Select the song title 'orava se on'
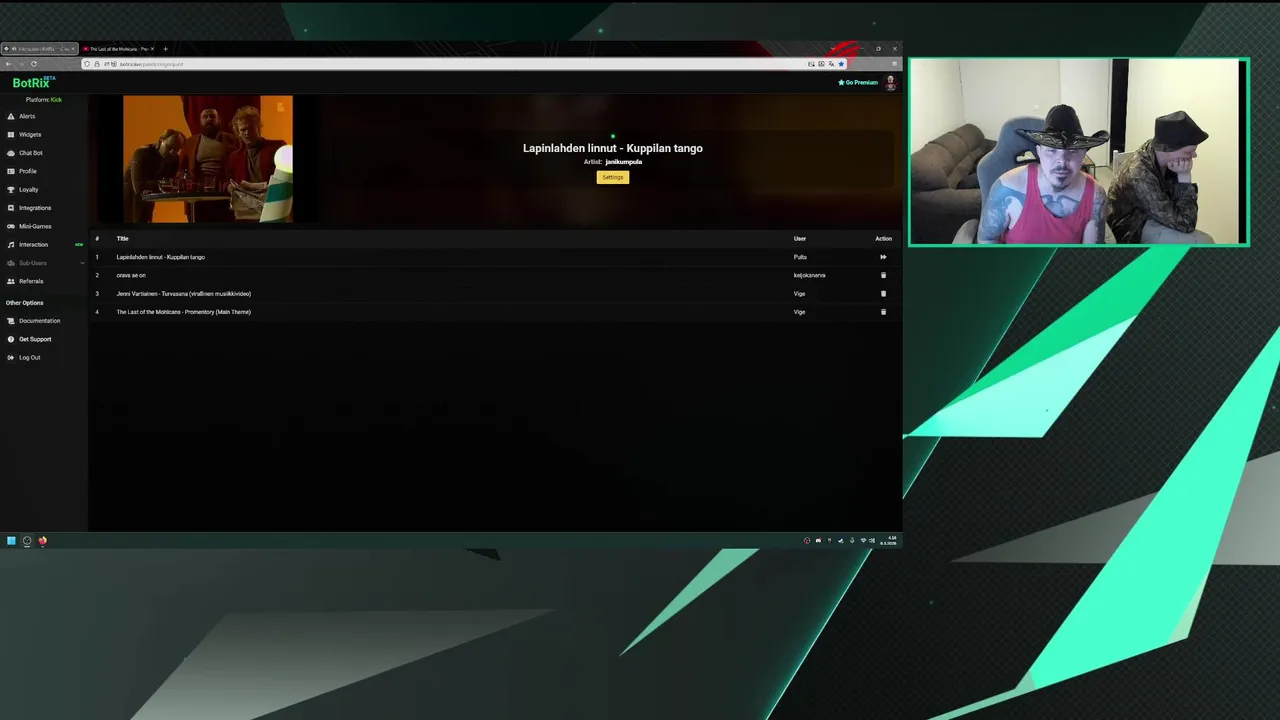Image resolution: width=1280 pixels, height=720 pixels. pos(131,275)
